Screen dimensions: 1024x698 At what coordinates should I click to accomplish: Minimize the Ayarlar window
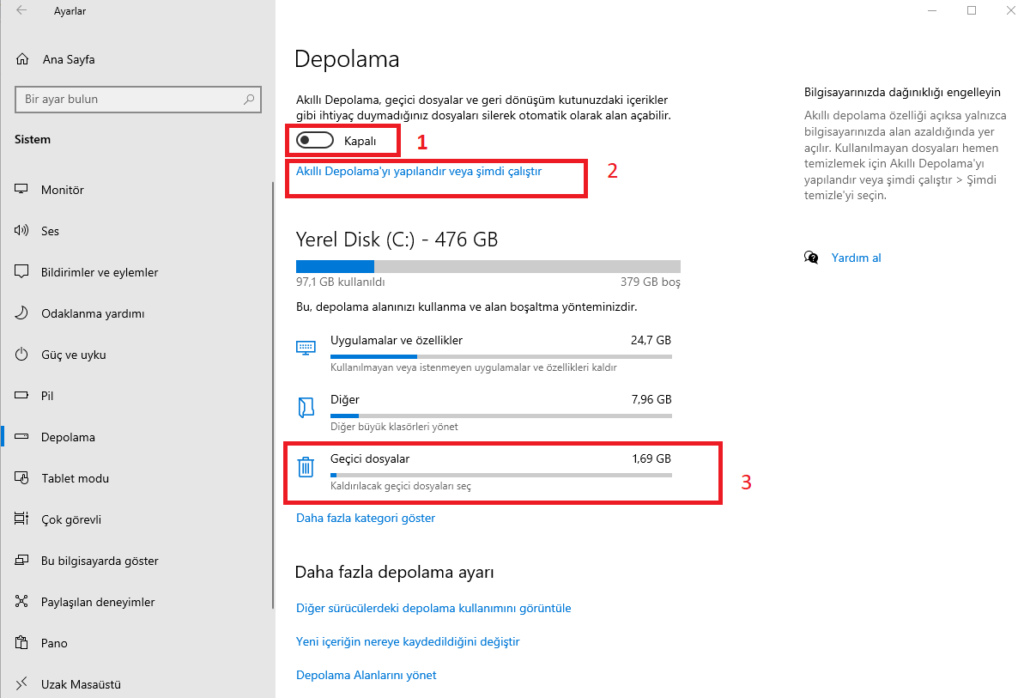932,10
